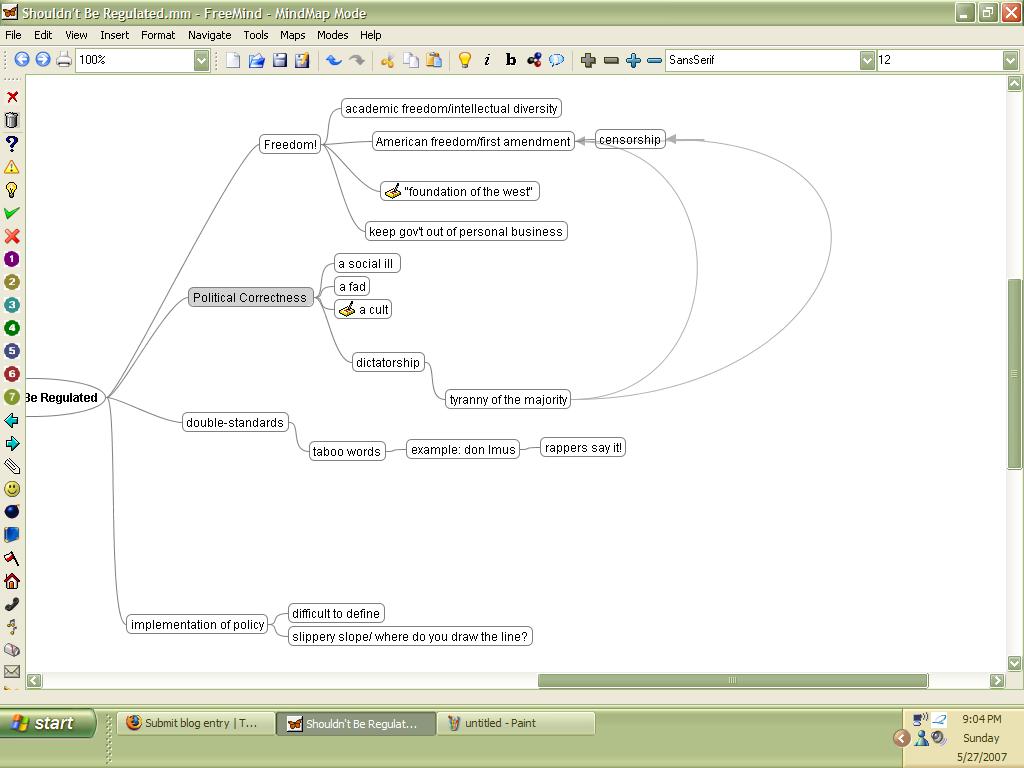This screenshot has width=1024, height=768.
Task: Toggle bold formatting
Action: (511, 61)
